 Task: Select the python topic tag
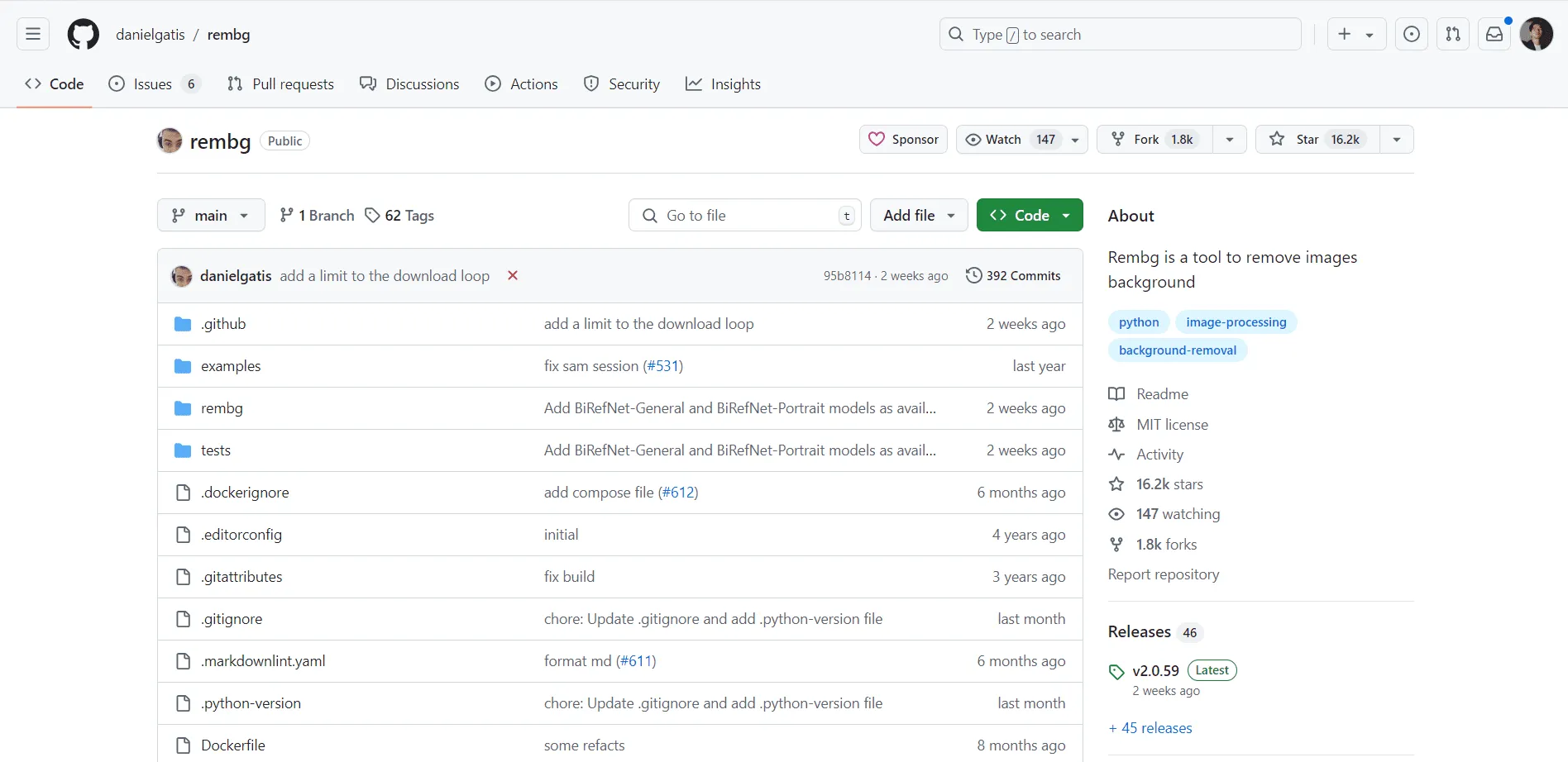pyautogui.click(x=1138, y=321)
